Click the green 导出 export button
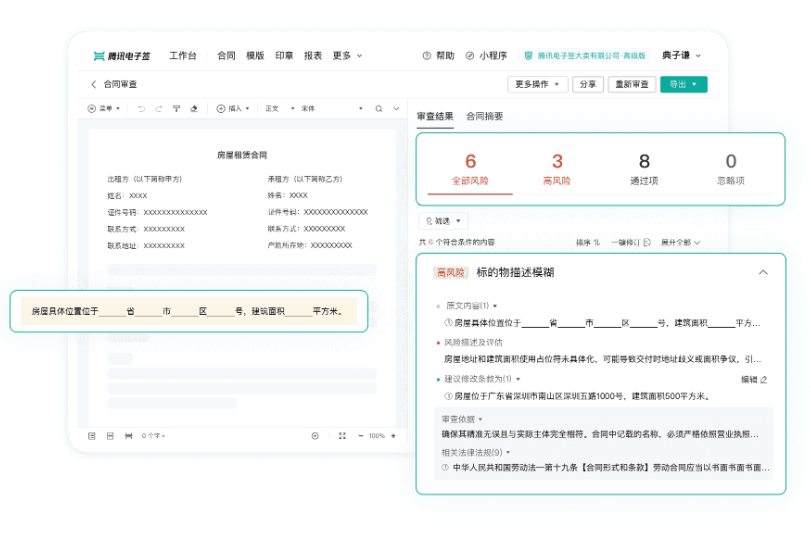Viewport: 811px width, 541px height. click(x=683, y=84)
